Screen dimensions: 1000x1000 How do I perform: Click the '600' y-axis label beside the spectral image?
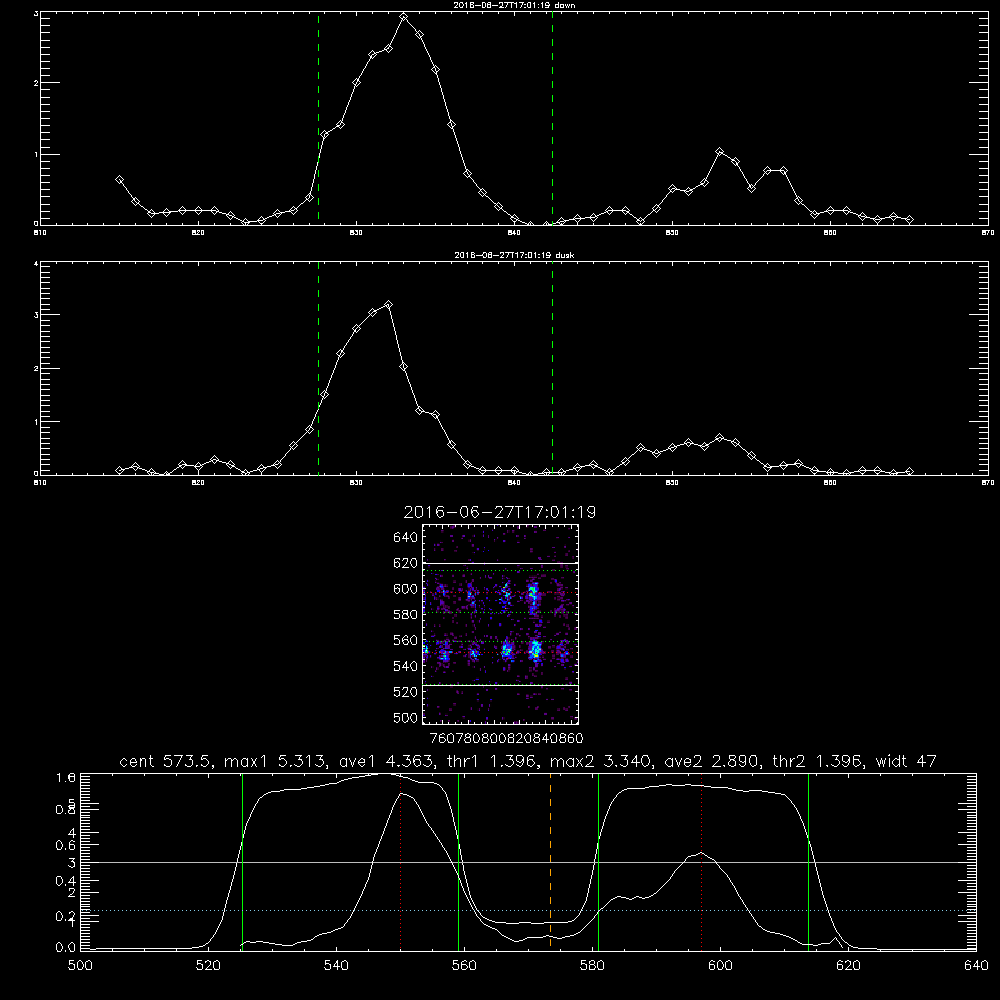405,589
